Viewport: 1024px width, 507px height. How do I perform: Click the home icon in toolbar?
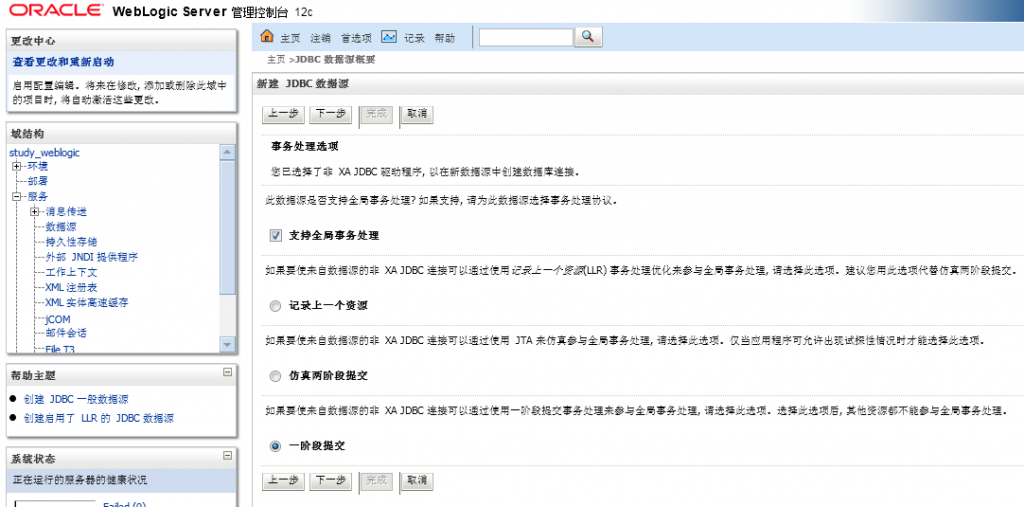pyautogui.click(x=266, y=36)
